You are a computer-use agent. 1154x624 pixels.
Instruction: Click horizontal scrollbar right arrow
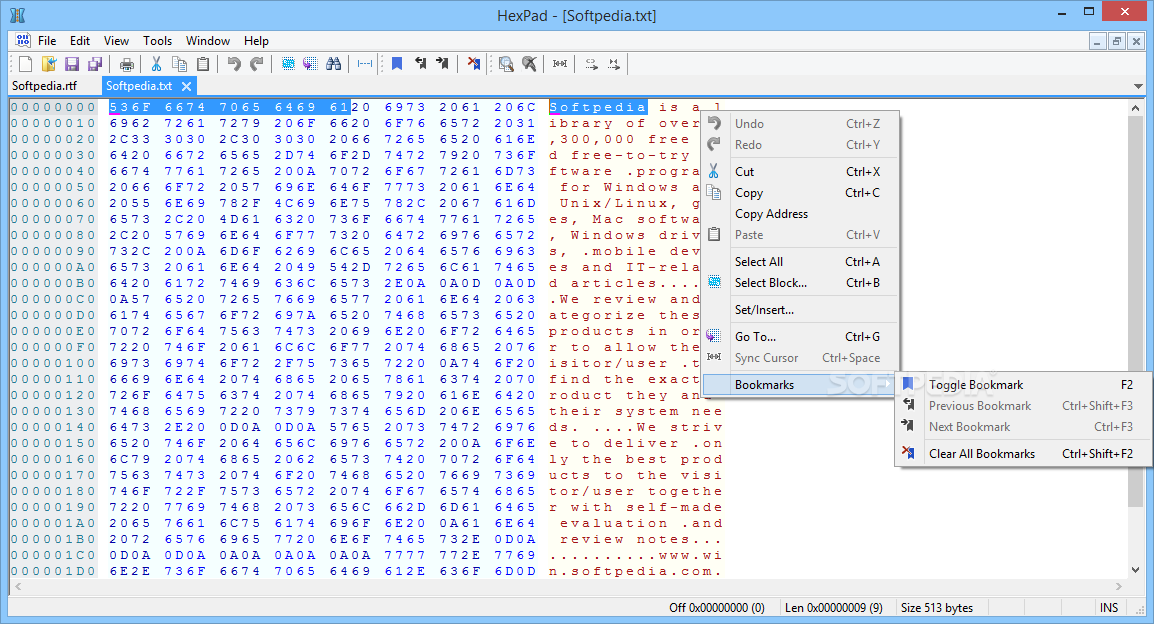click(1119, 586)
